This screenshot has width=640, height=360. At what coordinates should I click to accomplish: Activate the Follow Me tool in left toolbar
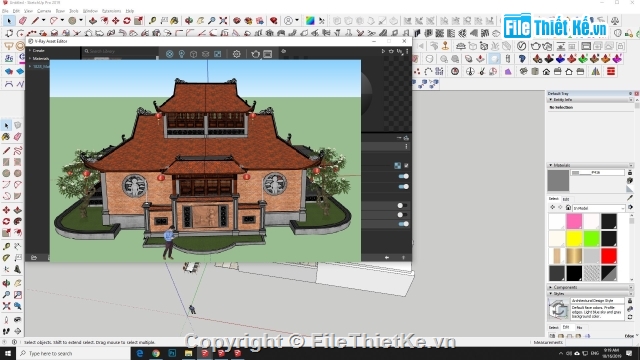point(18,222)
